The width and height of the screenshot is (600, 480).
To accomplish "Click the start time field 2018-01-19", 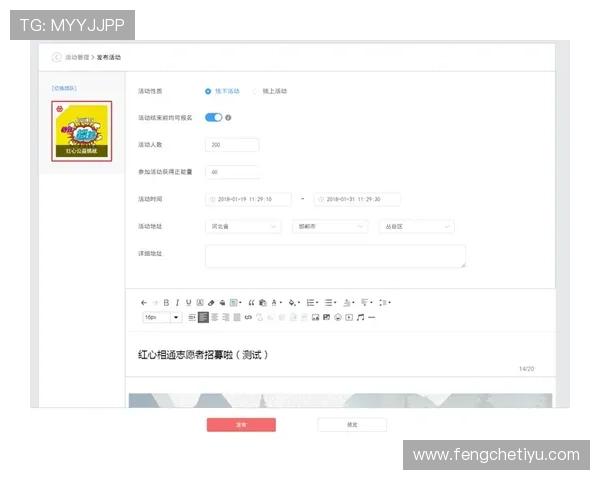I will [x=248, y=199].
